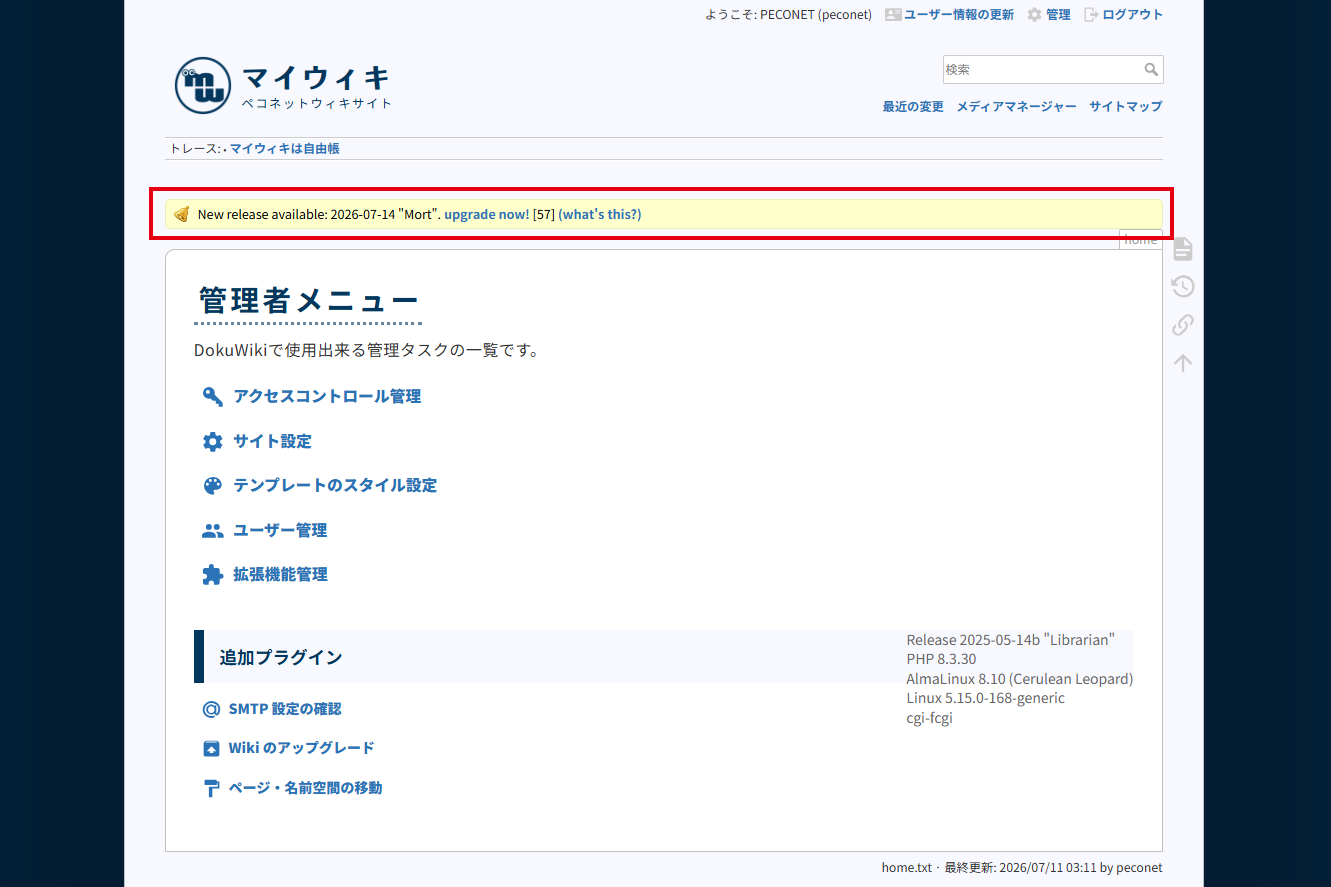
Task: Open the 管理 link in the top bar
Action: click(1058, 15)
